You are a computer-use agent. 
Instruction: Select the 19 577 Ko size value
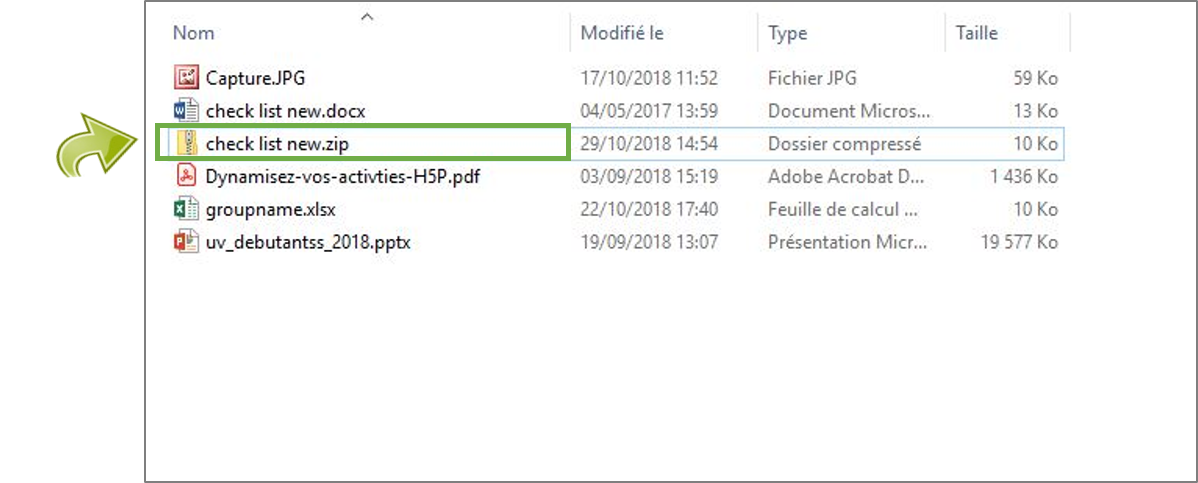[x=1020, y=243]
